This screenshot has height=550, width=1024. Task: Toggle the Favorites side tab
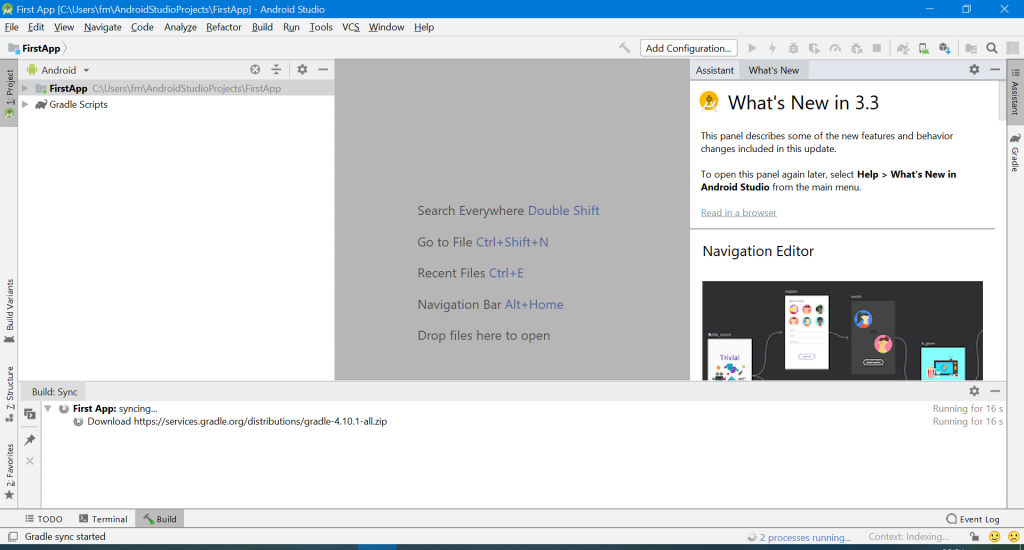9,472
